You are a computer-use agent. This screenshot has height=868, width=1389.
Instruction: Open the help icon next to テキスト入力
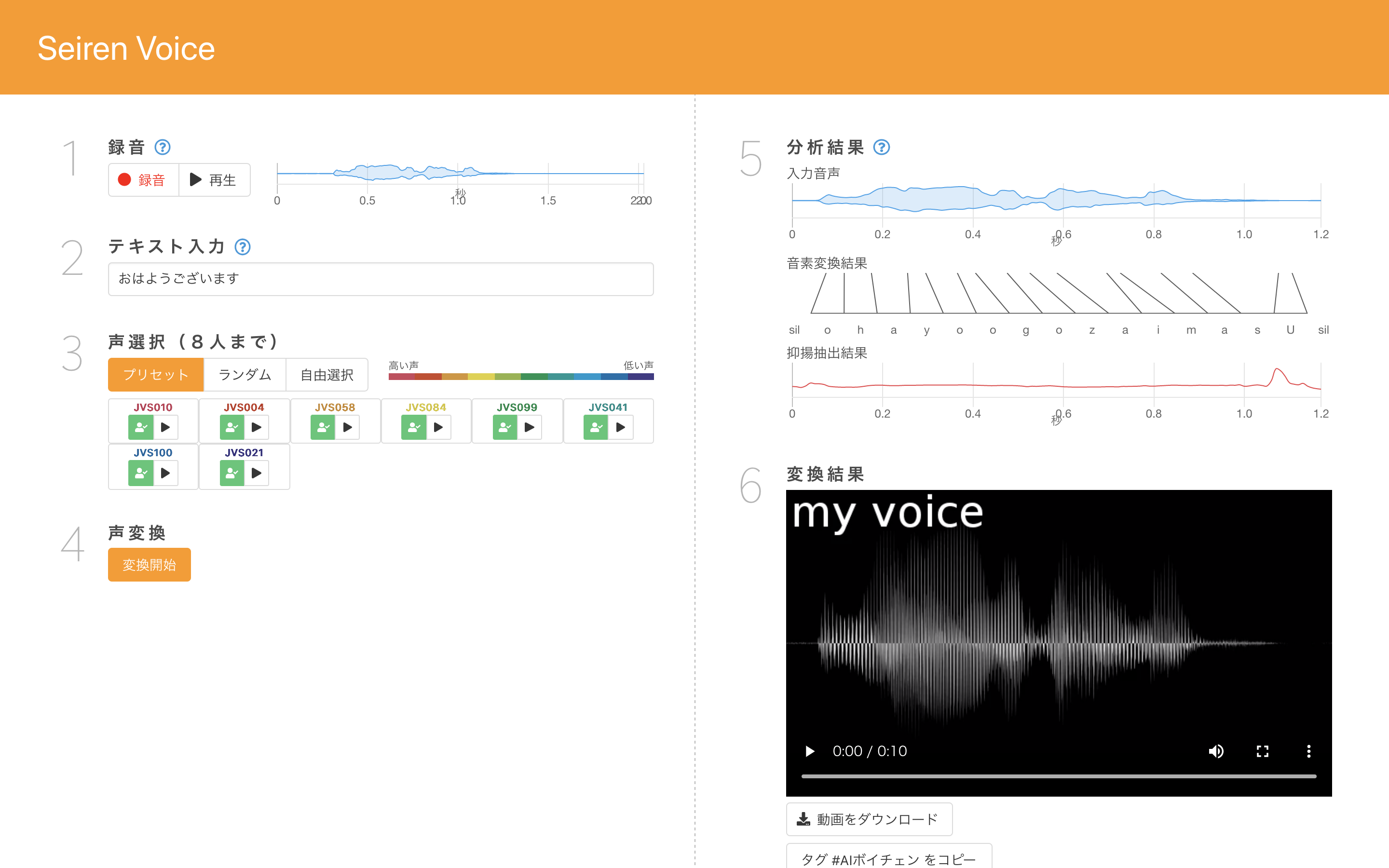click(243, 247)
